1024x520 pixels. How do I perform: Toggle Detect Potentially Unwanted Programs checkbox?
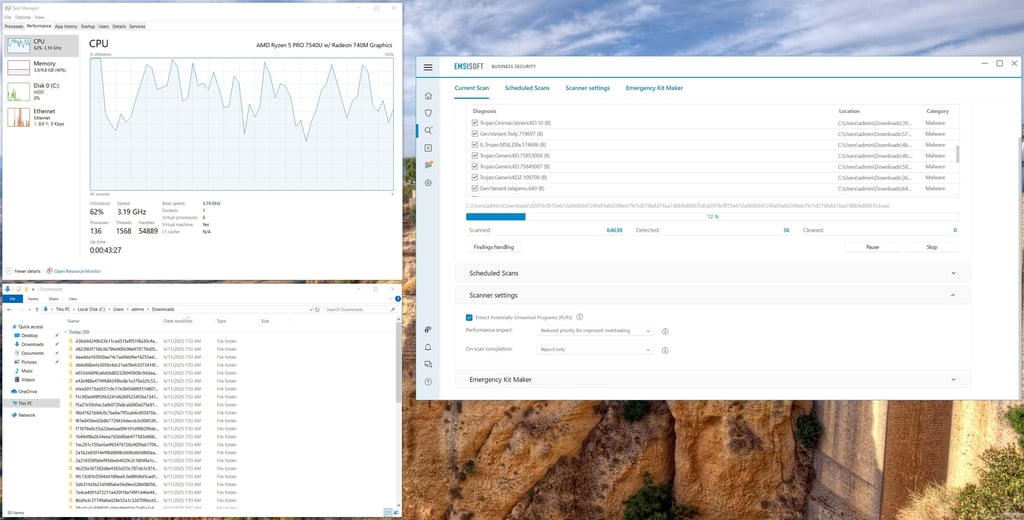469,317
